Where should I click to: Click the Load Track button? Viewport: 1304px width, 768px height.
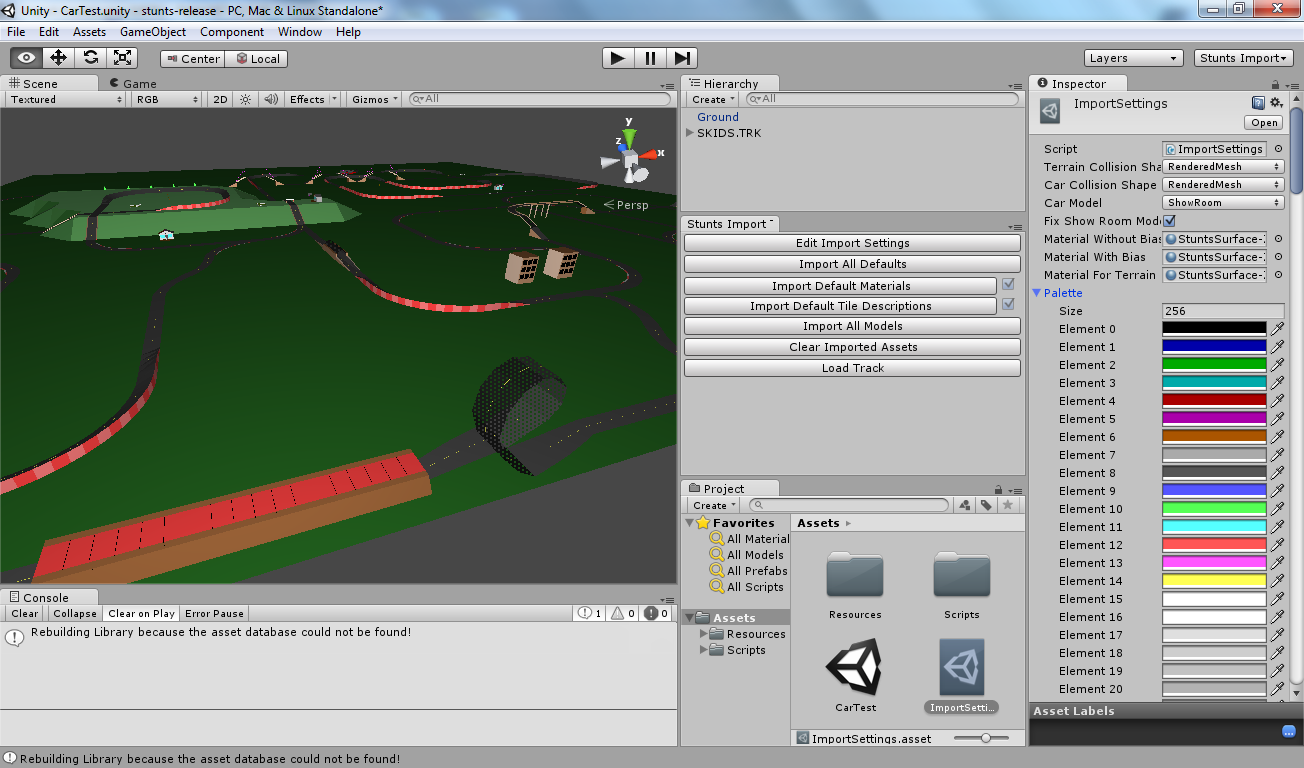852,368
